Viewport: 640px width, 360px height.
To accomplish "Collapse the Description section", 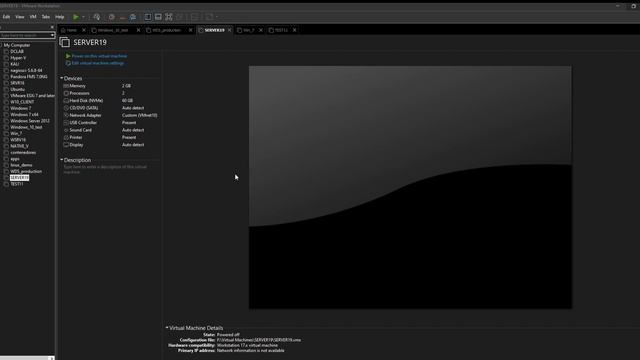I will [x=62, y=160].
